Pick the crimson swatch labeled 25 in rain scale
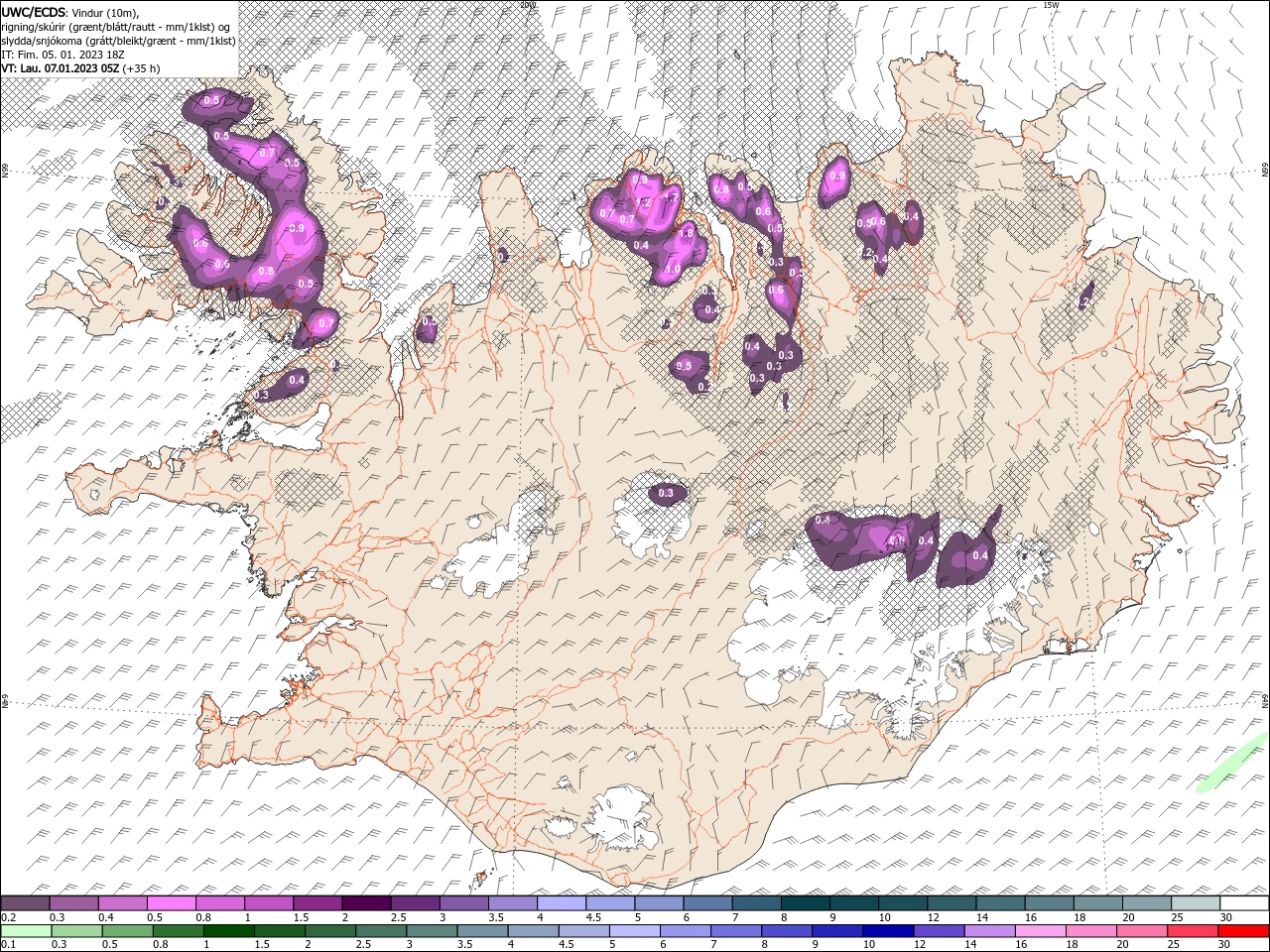This screenshot has height=952, width=1270. coord(1193,931)
